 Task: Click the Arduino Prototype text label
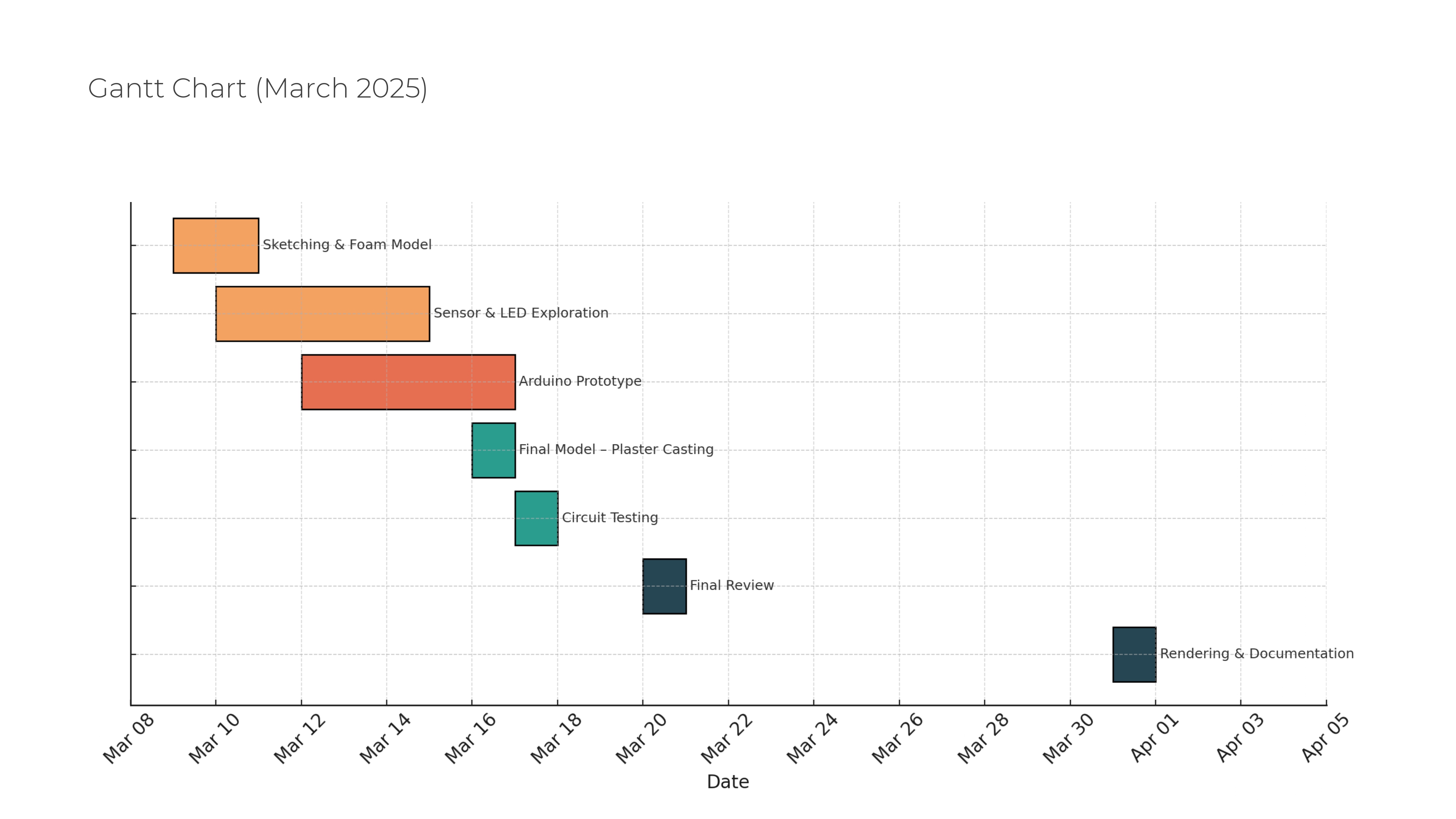[580, 381]
